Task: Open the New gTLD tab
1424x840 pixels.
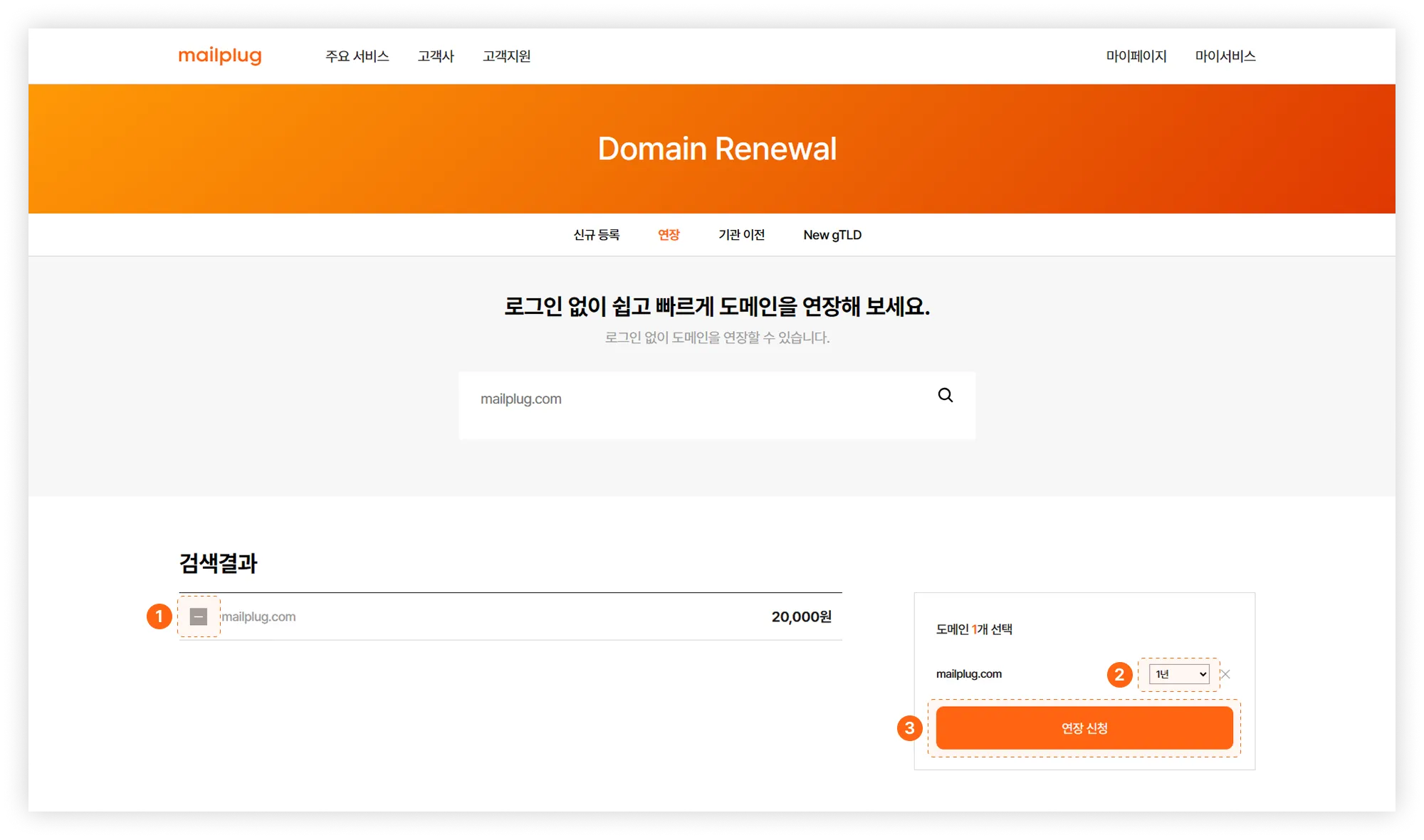Action: (x=832, y=235)
